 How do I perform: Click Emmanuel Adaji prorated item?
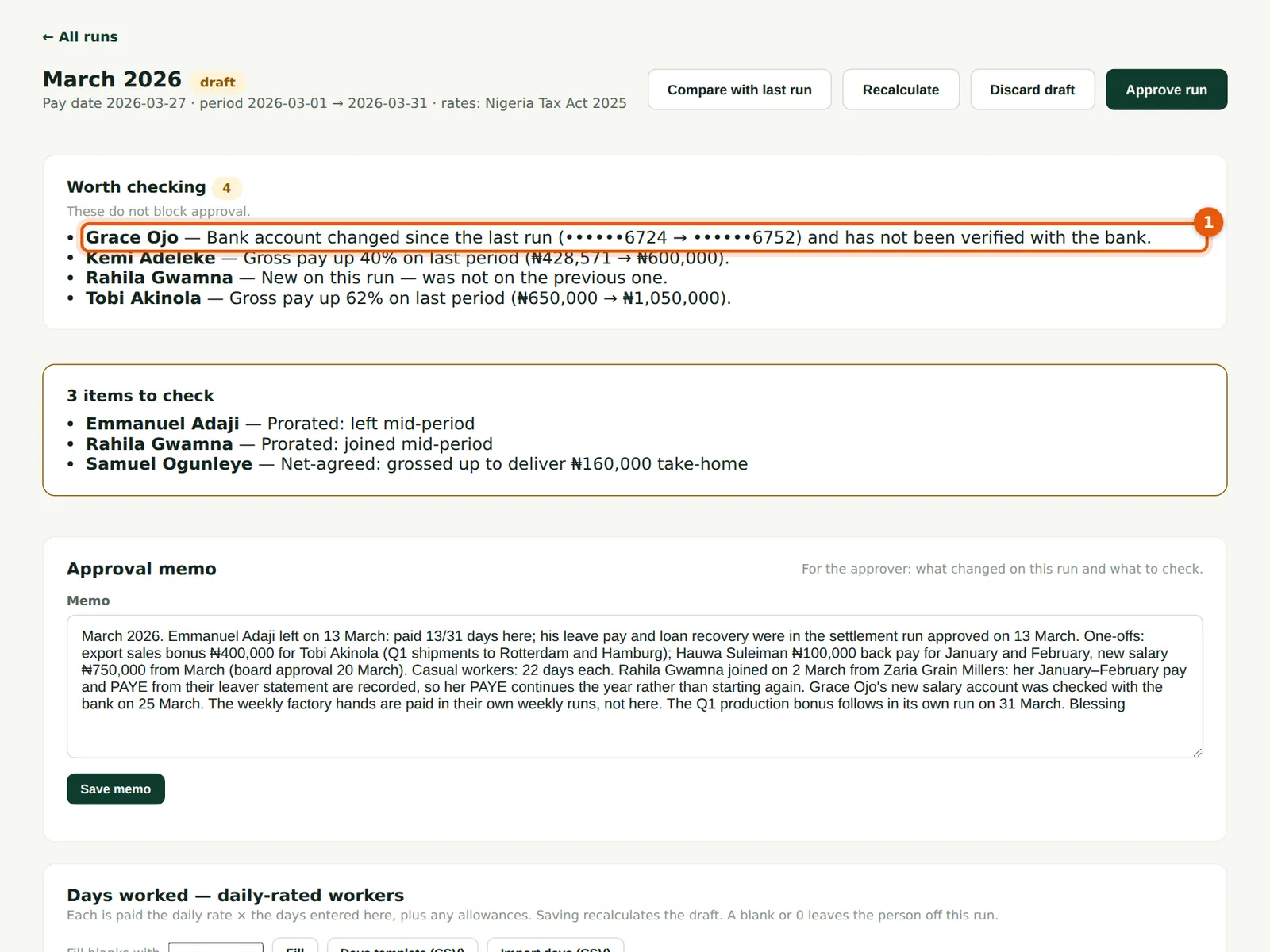280,424
